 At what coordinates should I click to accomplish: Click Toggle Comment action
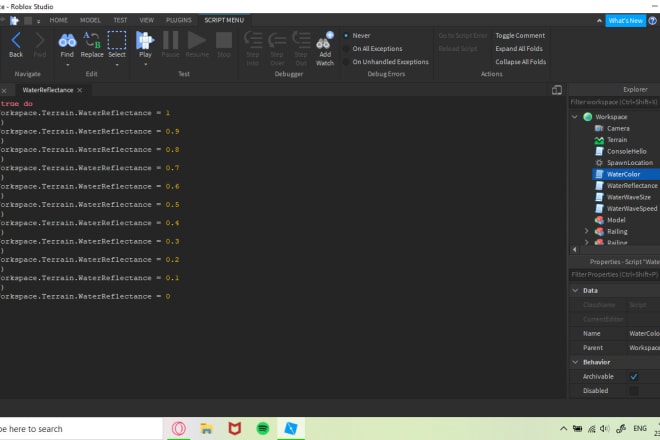520,35
